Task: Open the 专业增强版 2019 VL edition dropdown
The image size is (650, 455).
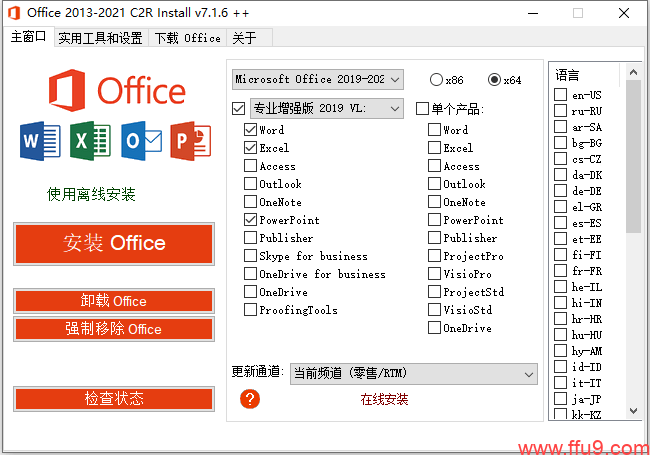Action: [x=327, y=109]
